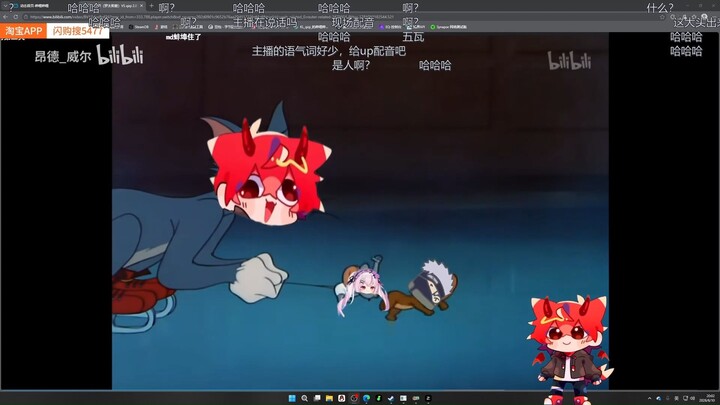Click the danmaku comment 主播在说话吗

265,22
